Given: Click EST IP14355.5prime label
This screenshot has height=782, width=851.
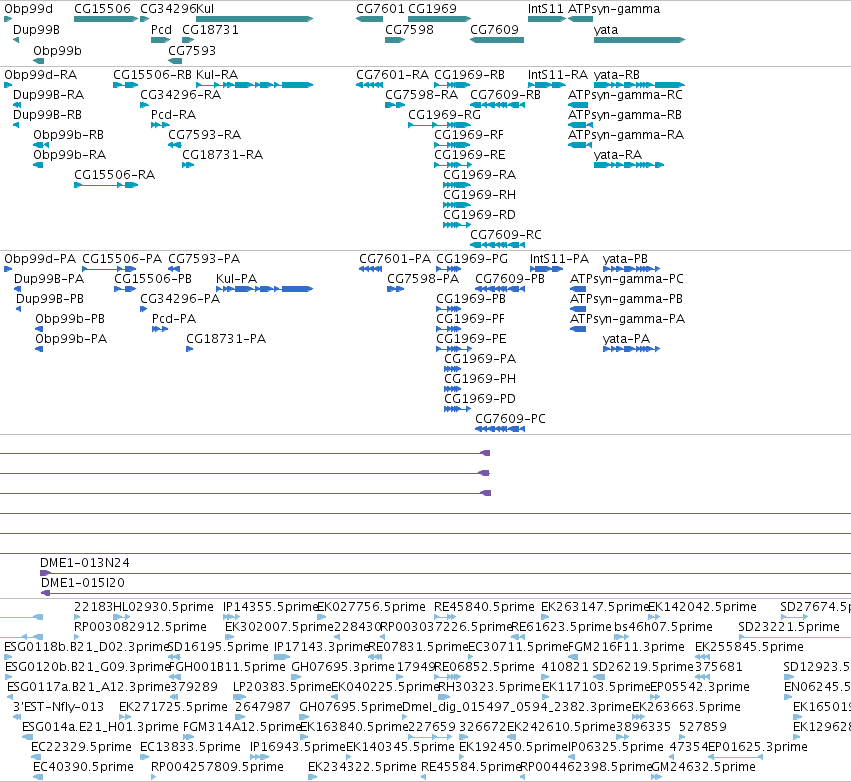Looking at the screenshot, I should [x=270, y=607].
